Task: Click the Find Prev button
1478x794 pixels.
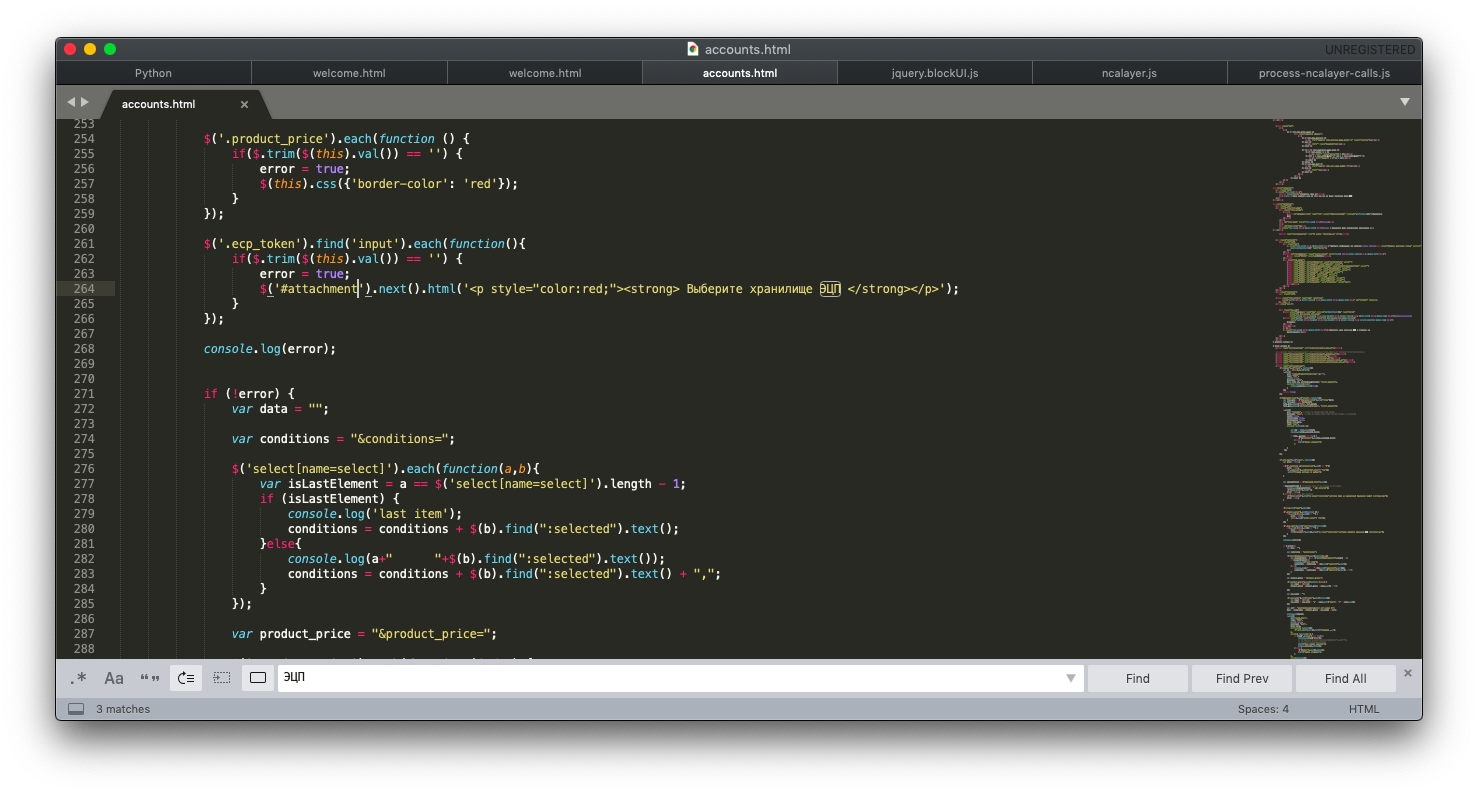Action: (1242, 678)
